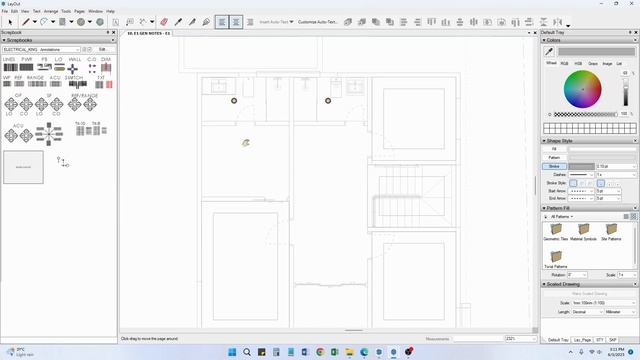Activate the Style eyedropper tool
The height and width of the screenshot is (360, 640).
coord(178,22)
